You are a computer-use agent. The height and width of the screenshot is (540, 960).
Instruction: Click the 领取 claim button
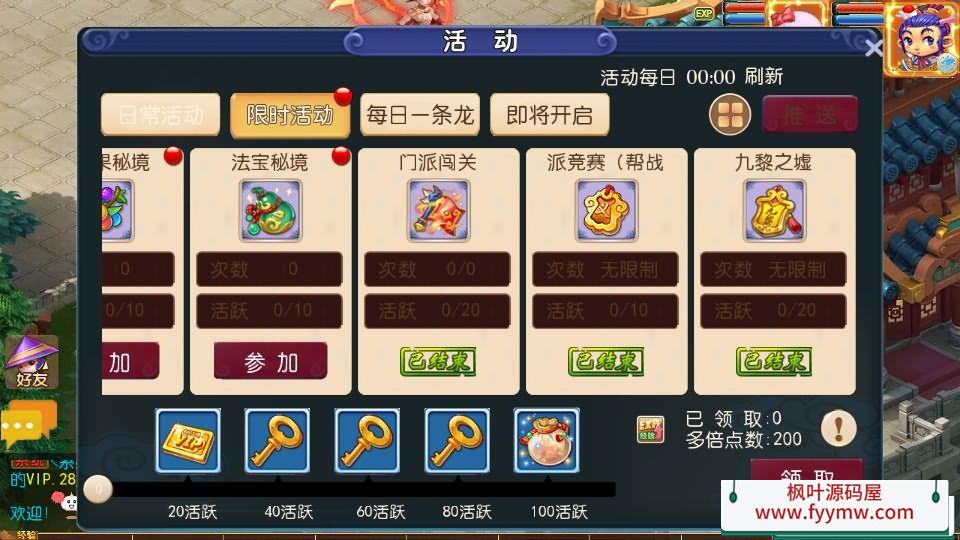807,470
